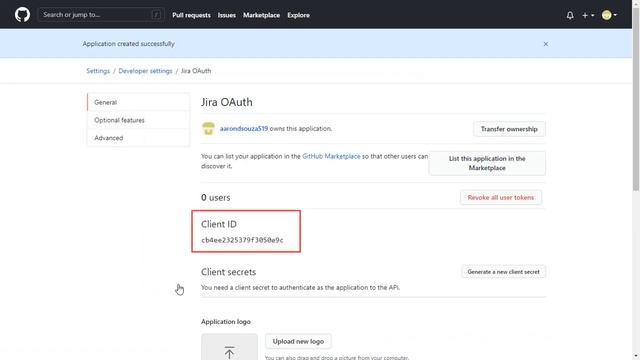Click the Jira OAuth heading
640x360 pixels.
[x=227, y=102]
